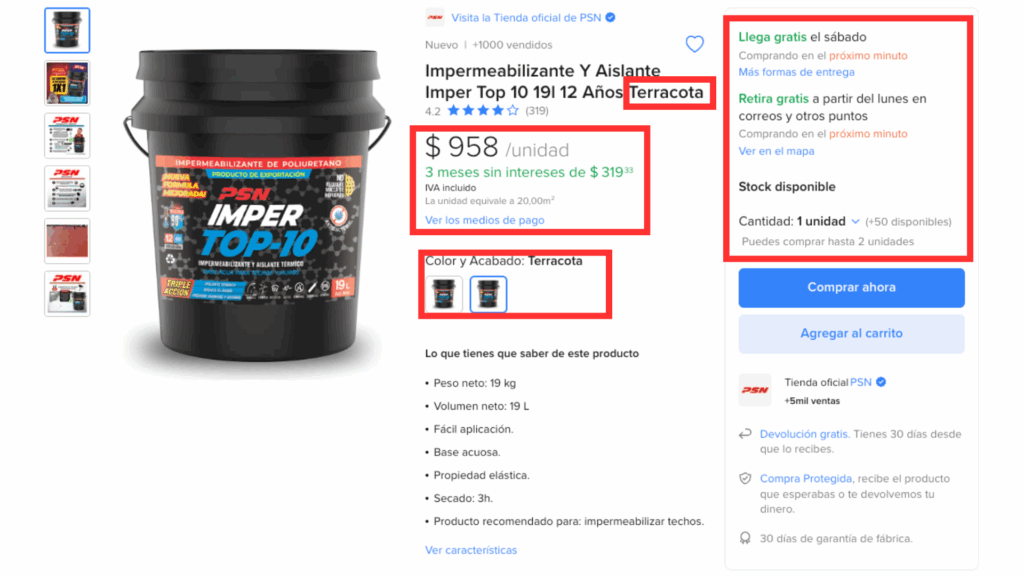
Task: Open Ver en el mapa link
Action: coord(776,151)
